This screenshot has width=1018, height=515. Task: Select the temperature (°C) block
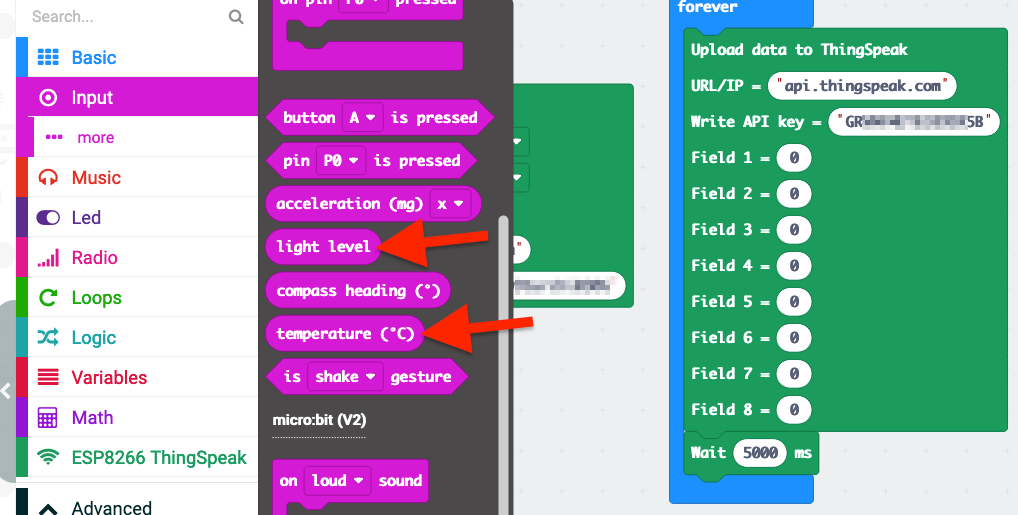(x=343, y=334)
